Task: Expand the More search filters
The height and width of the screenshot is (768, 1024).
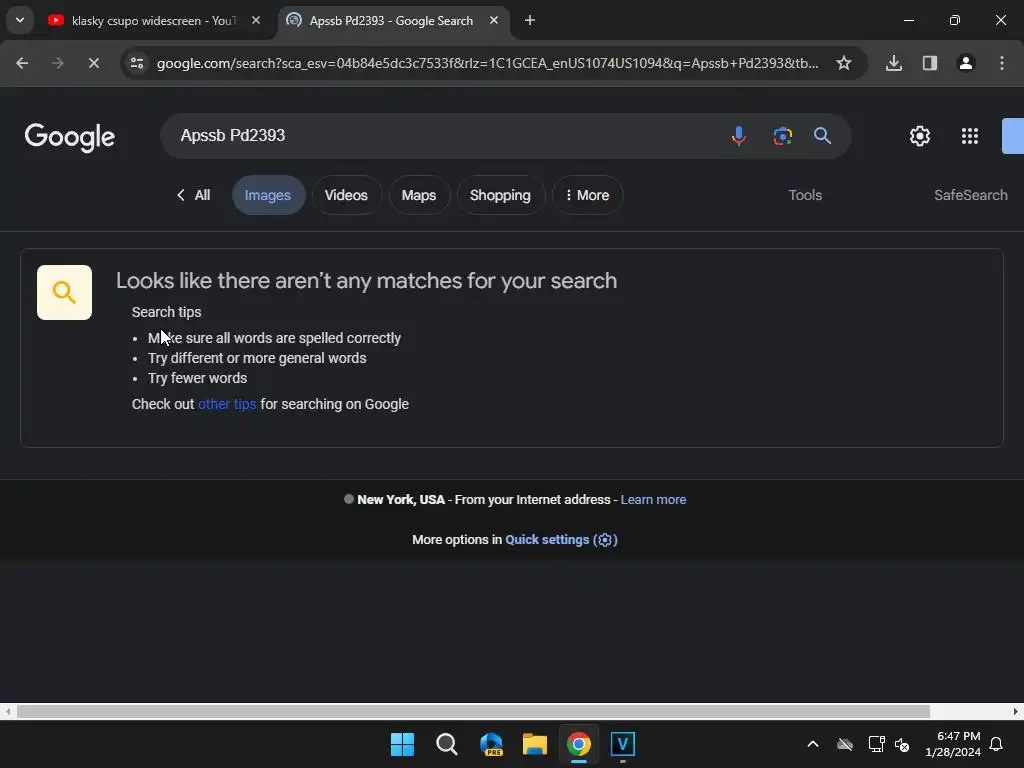Action: tap(587, 195)
